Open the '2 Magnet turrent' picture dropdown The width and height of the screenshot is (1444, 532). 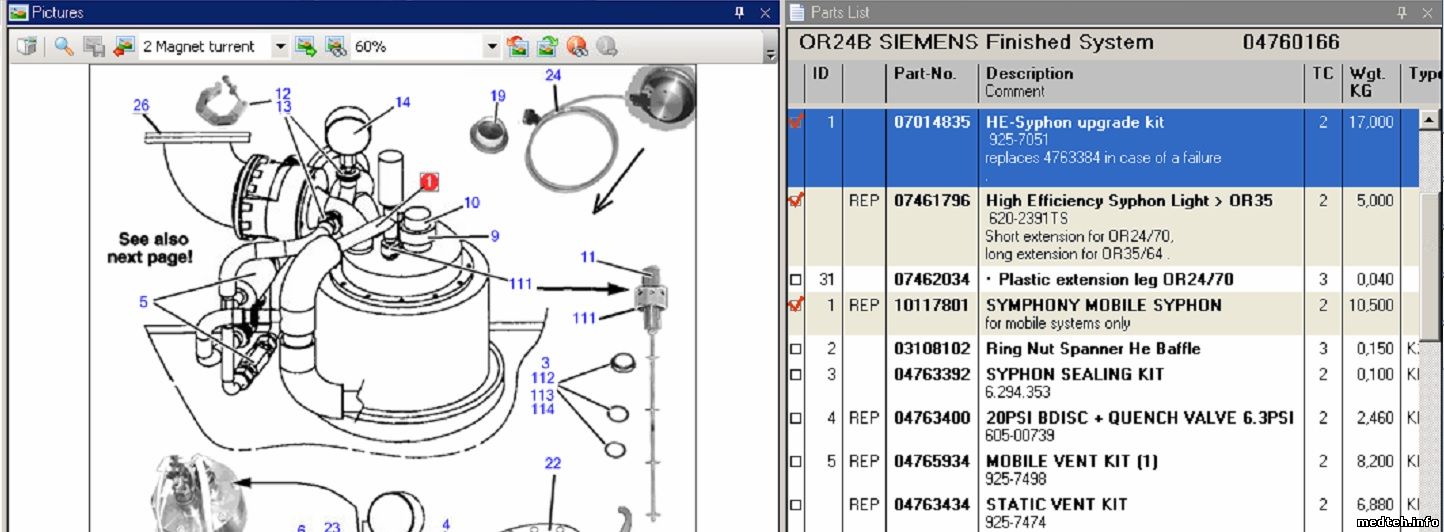[x=280, y=47]
